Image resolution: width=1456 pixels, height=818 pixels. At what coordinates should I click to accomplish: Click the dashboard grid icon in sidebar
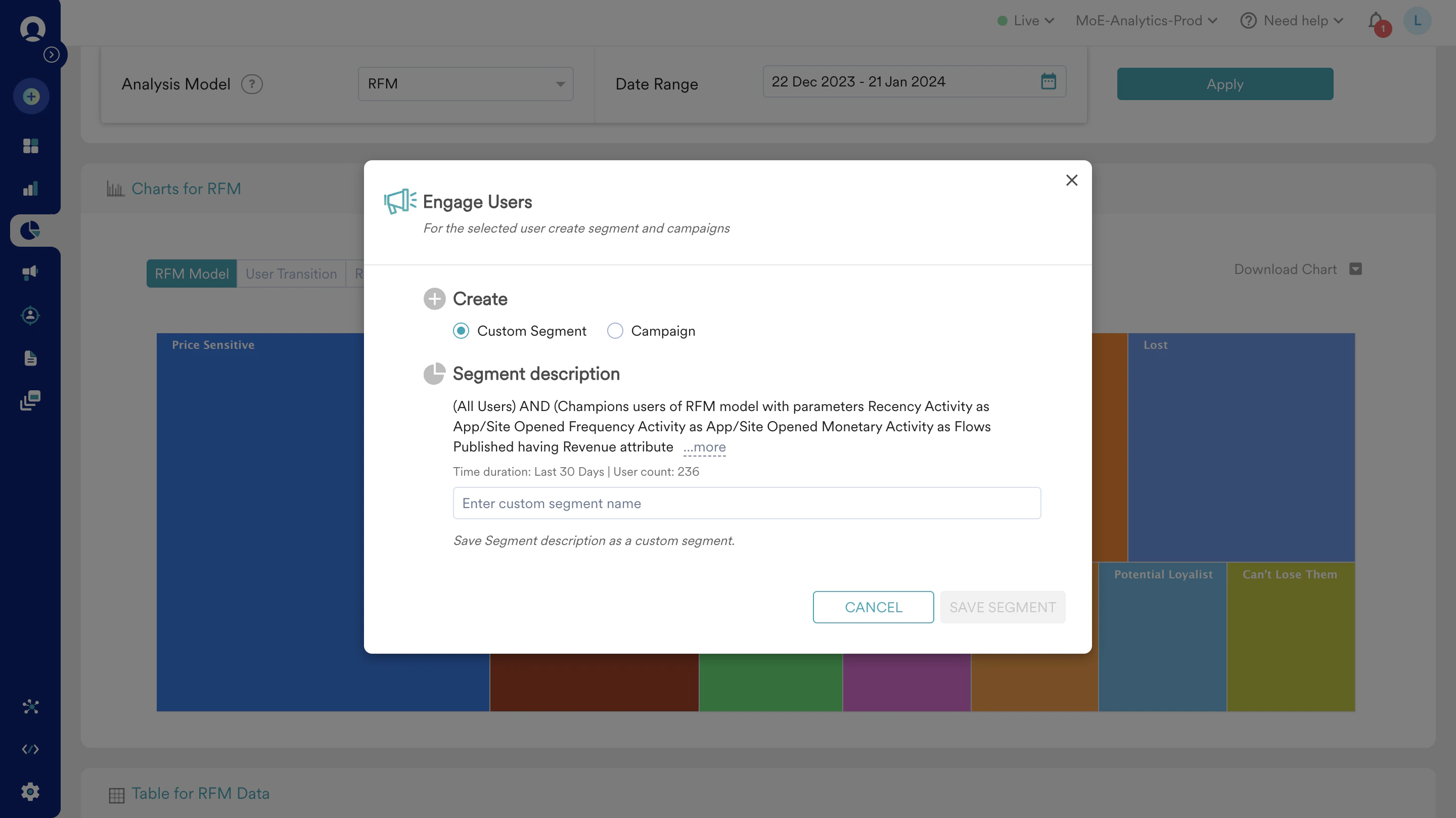point(30,146)
